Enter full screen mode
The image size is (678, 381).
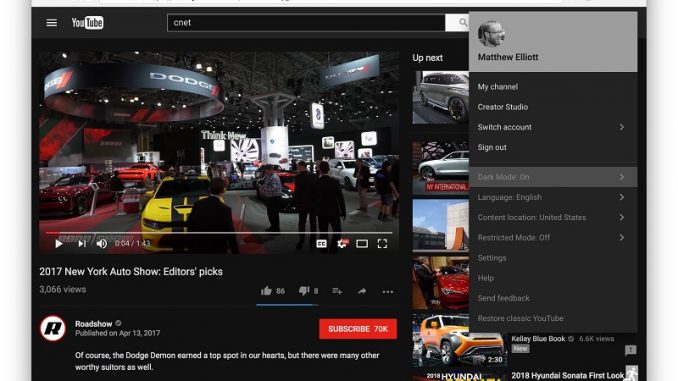point(382,244)
